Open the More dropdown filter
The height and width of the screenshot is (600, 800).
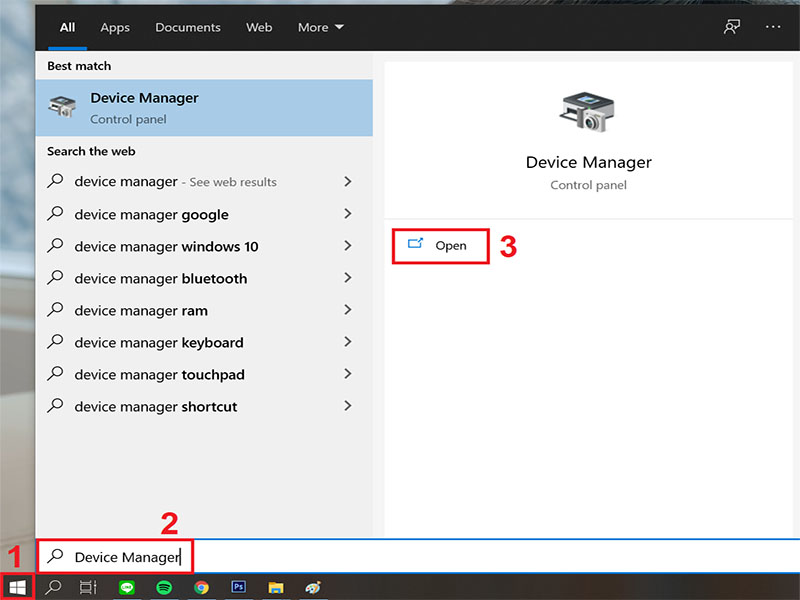320,27
